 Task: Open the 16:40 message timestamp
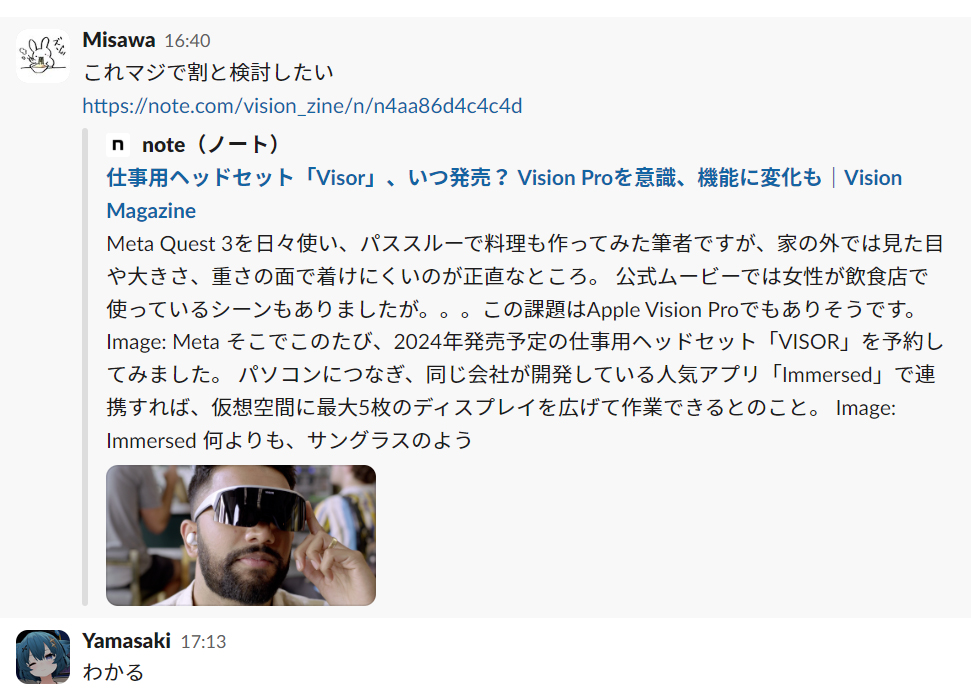coord(187,41)
